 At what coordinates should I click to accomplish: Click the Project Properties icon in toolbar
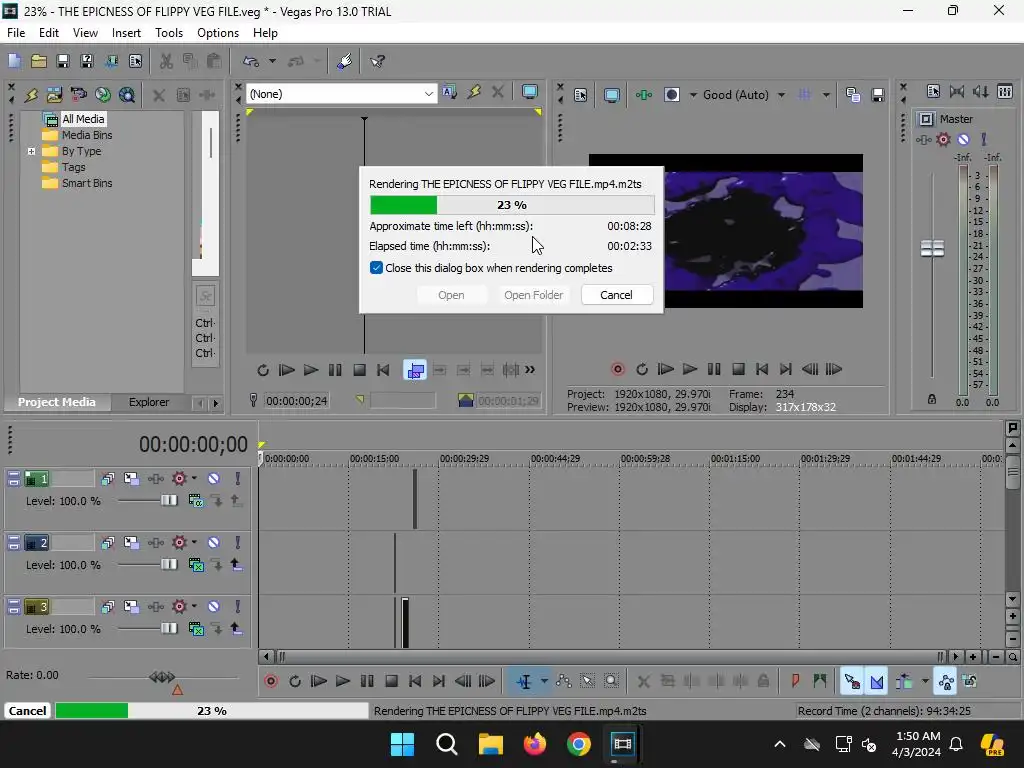[135, 61]
